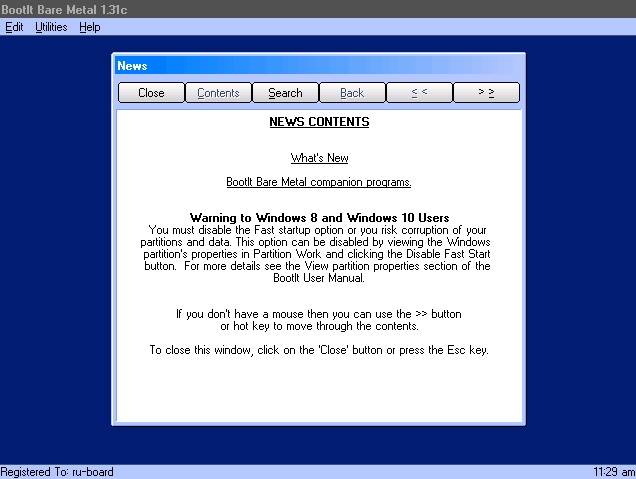Click the 11:29 am clock in status bar

click(614, 472)
